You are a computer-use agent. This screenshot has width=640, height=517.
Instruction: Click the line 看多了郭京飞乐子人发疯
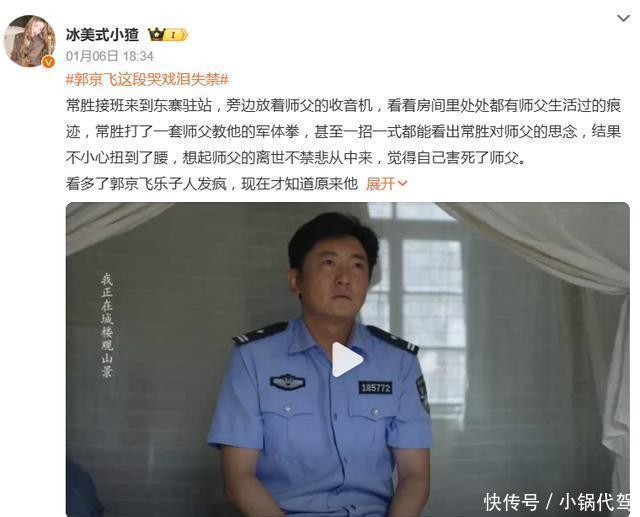tap(212, 184)
